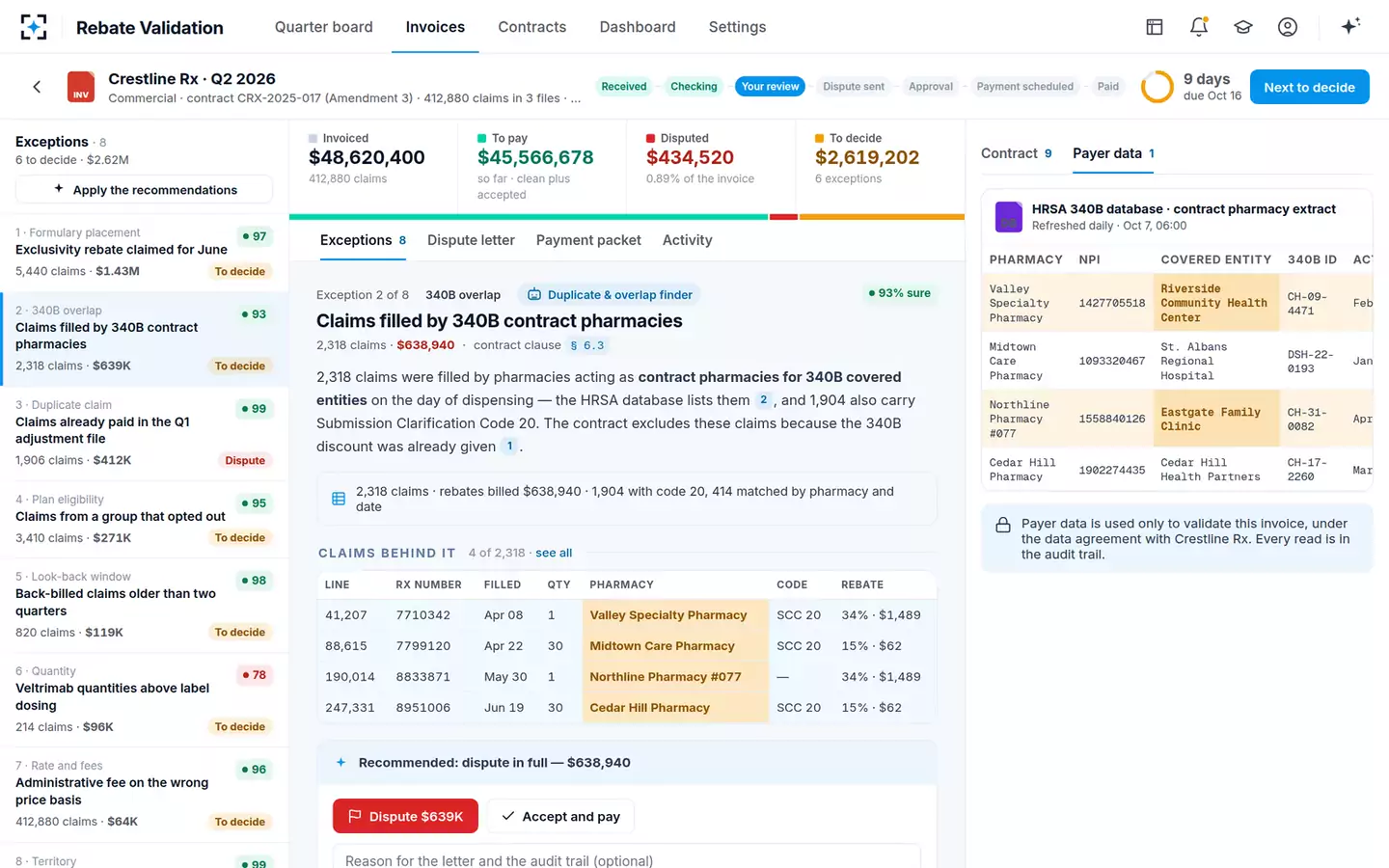The height and width of the screenshot is (868, 1389).
Task: Switch to the Contract tab in side panel
Action: 1017,153
